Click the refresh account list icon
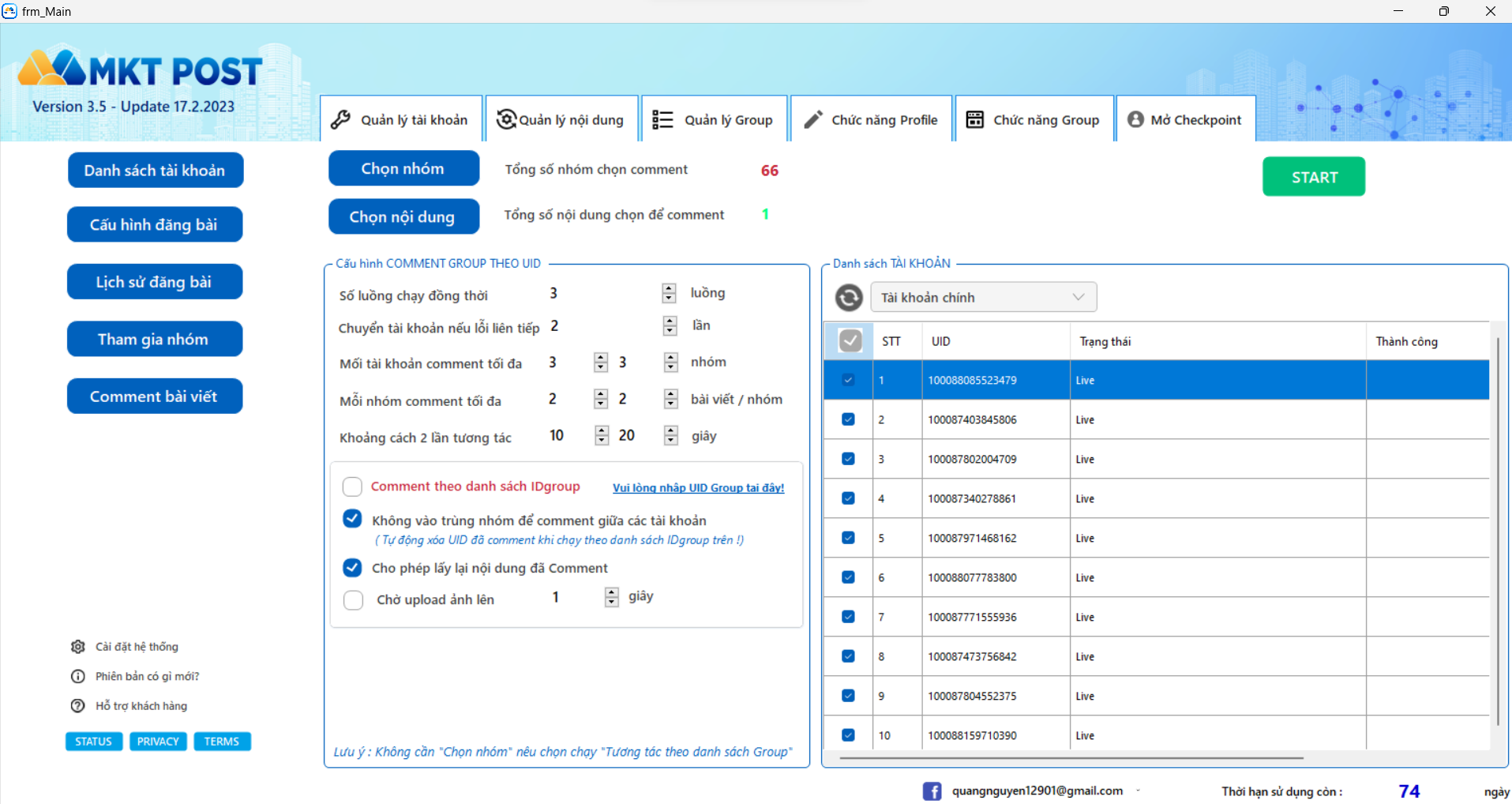 (x=849, y=298)
